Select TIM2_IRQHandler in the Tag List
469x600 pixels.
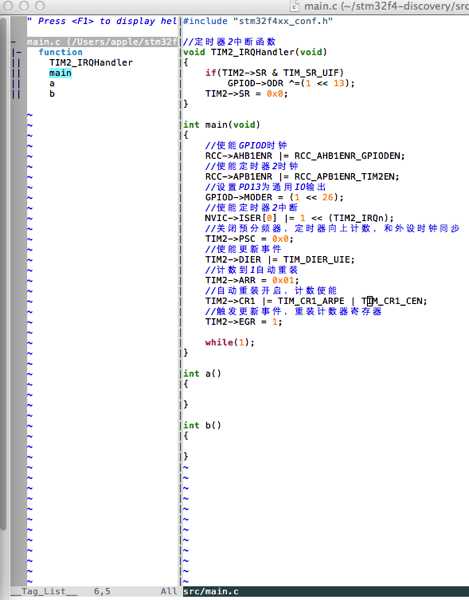(91, 62)
